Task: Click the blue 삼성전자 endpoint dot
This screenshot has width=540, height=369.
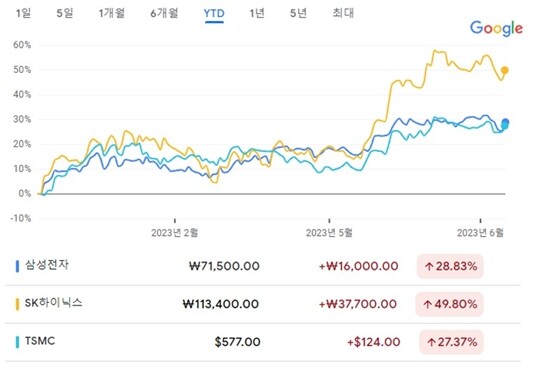Action: (505, 122)
